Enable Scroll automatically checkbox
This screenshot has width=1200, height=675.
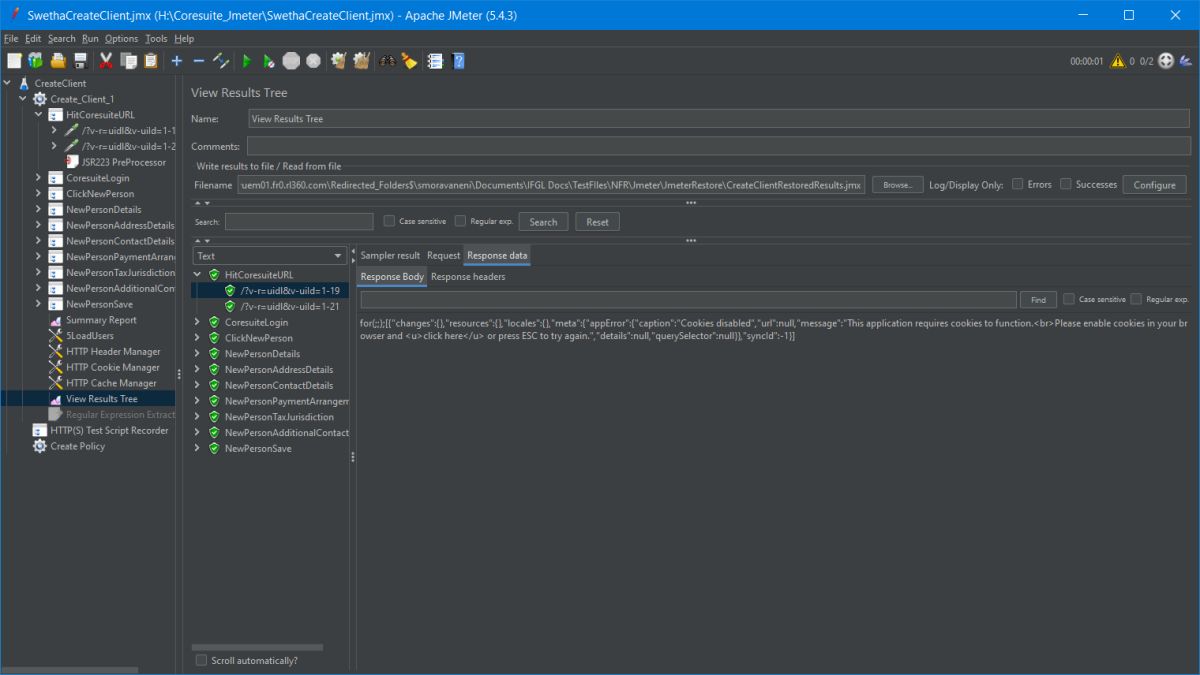(201, 660)
